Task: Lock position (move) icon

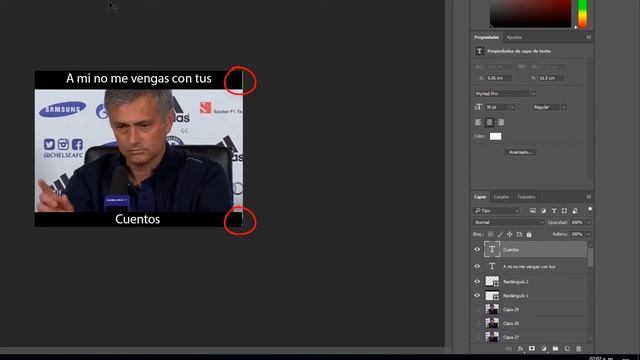Action: tap(509, 234)
